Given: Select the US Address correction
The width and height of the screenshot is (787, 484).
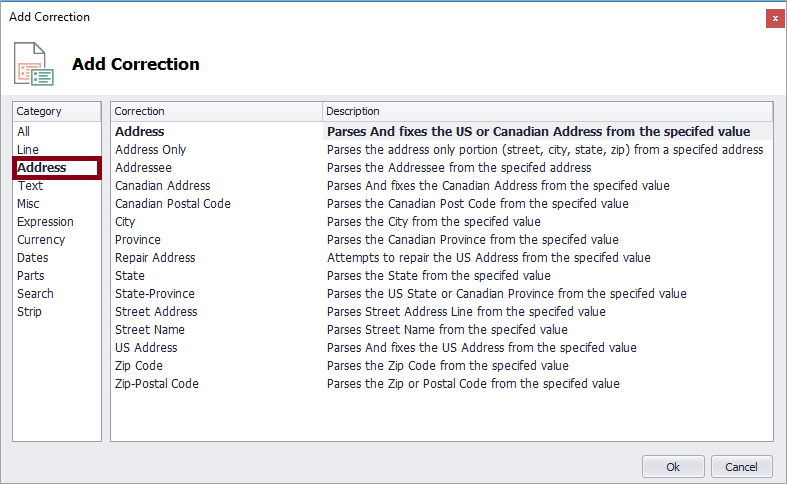Looking at the screenshot, I should [146, 348].
